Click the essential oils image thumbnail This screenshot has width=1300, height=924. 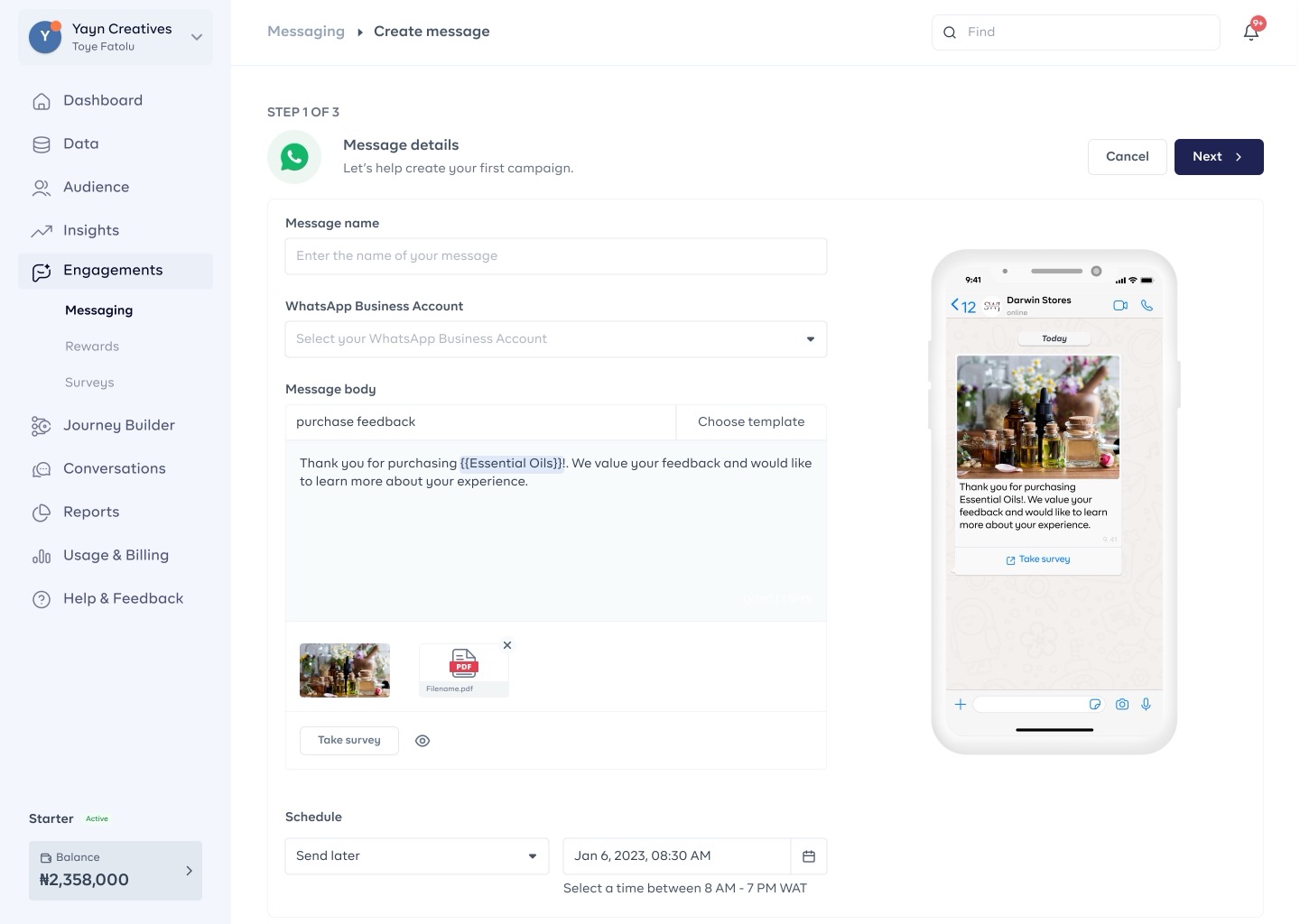click(x=345, y=670)
